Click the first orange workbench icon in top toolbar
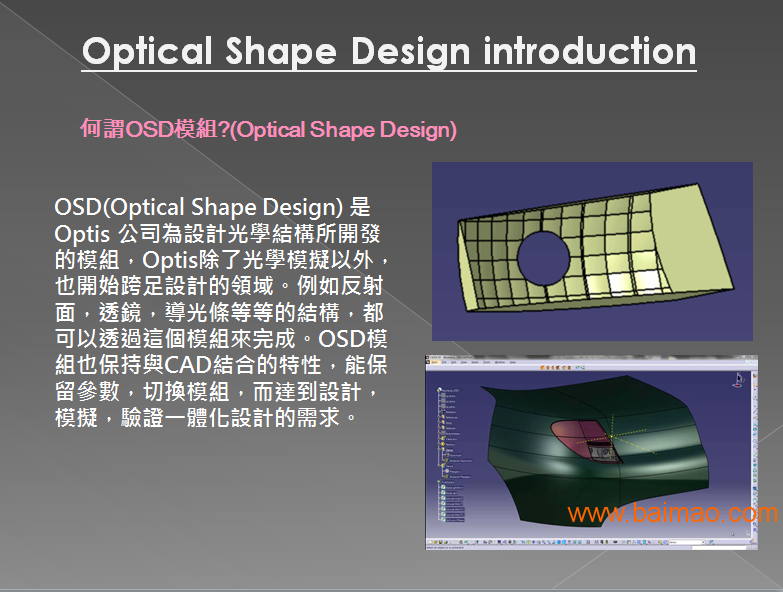Image resolution: width=783 pixels, height=592 pixels. 542,368
